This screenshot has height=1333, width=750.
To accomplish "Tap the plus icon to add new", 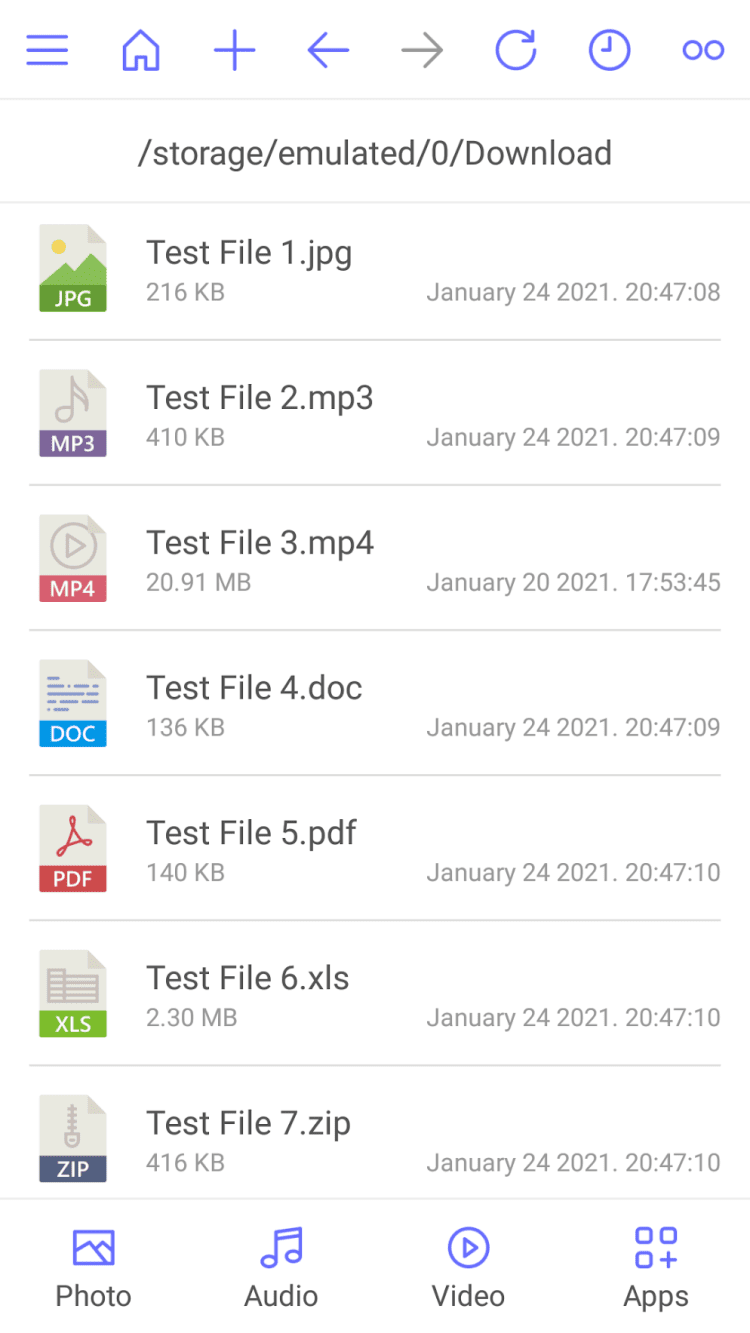I will tap(235, 50).
